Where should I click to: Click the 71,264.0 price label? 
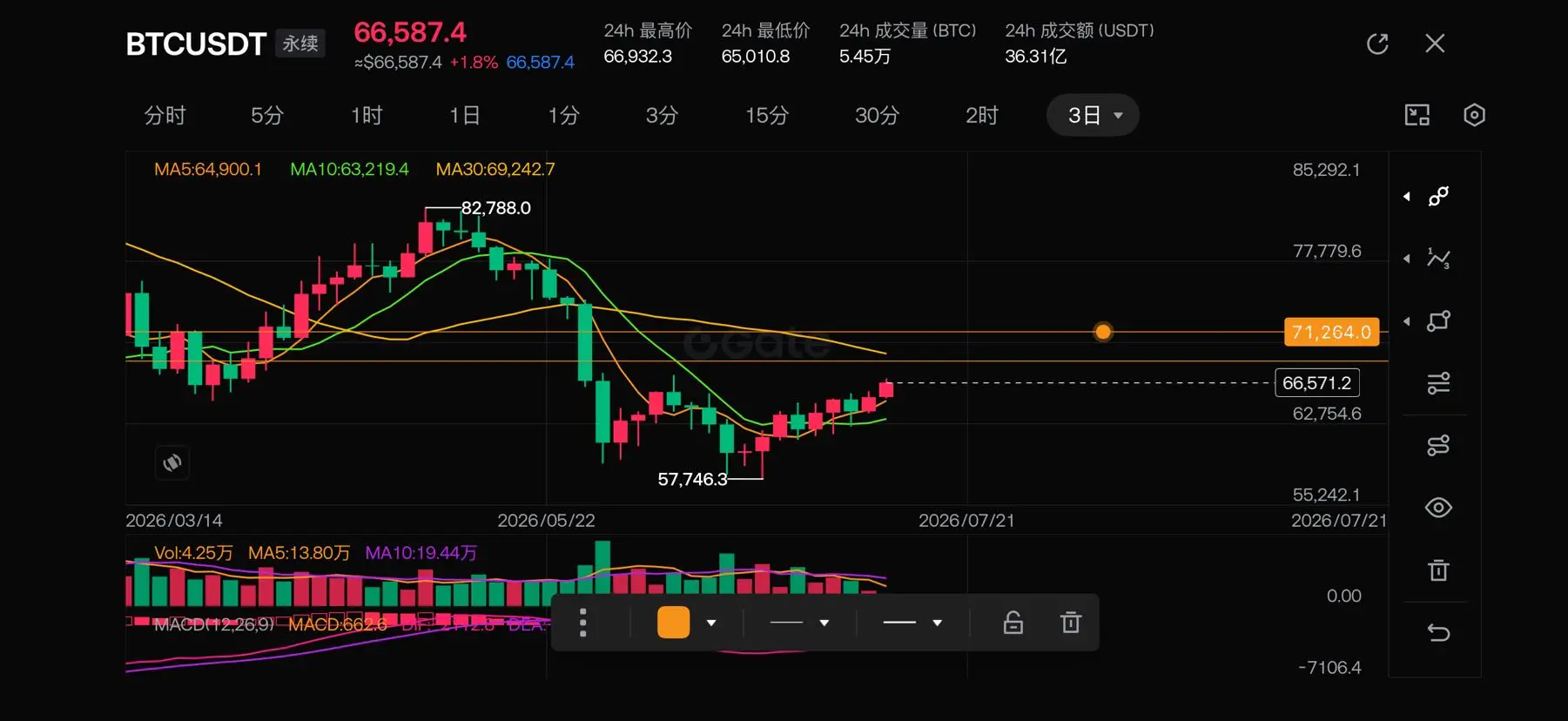click(x=1332, y=332)
